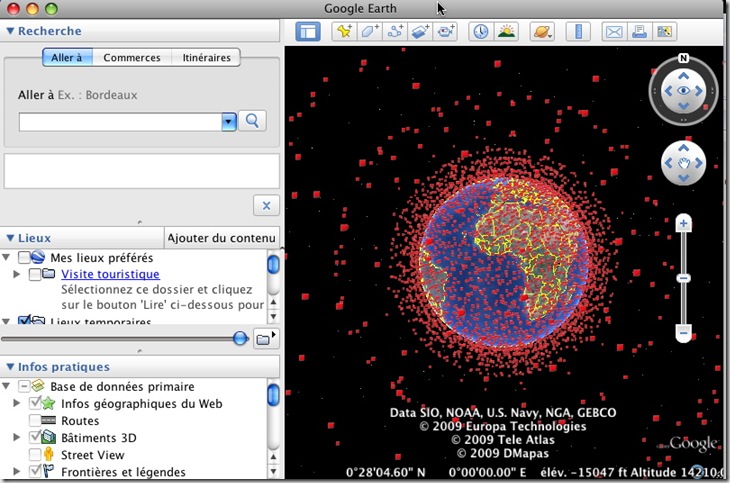Toggle Mes lieux préférés checkbox

[x=24, y=257]
